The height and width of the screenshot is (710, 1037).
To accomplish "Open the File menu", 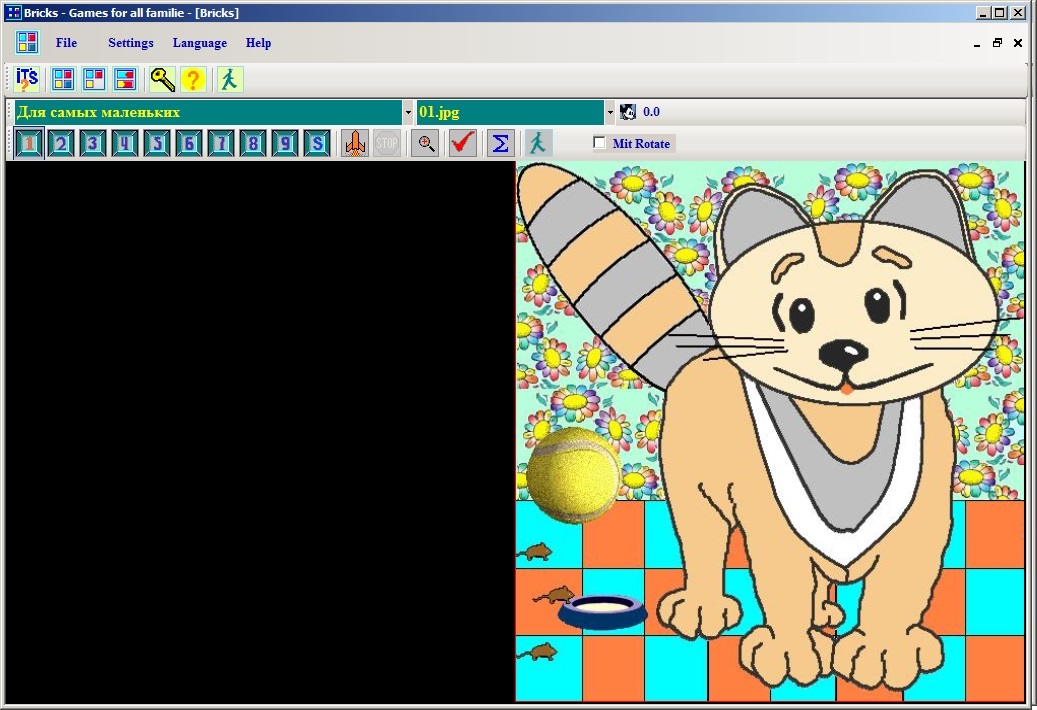I will coord(66,43).
